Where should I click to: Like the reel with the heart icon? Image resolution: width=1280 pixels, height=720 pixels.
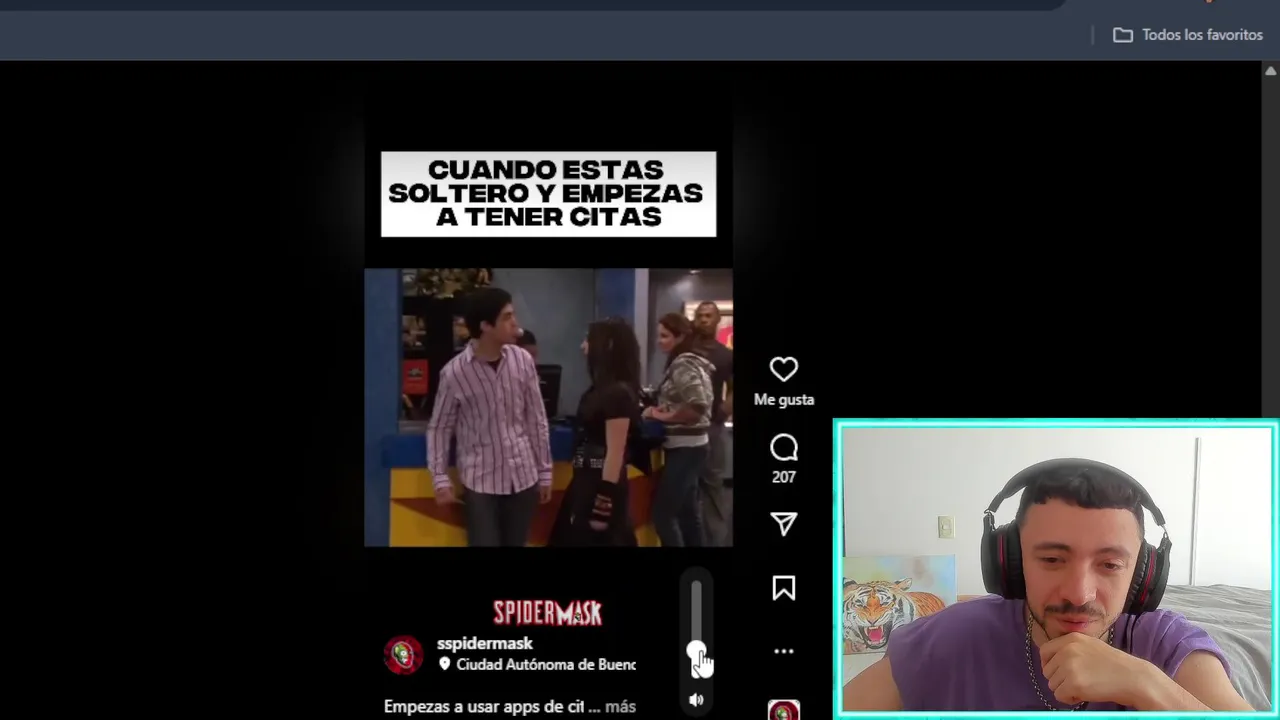point(784,370)
